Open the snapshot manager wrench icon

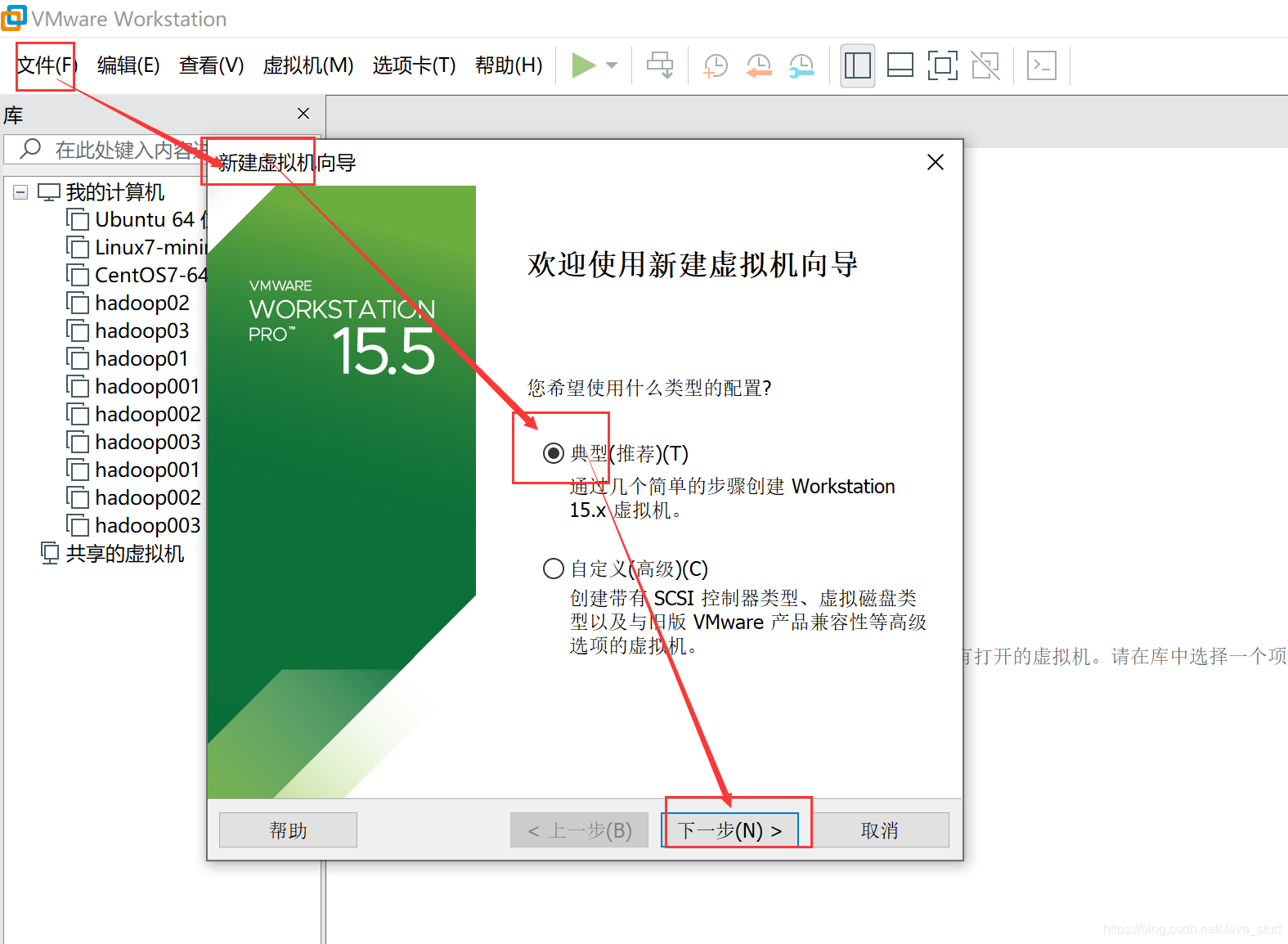(801, 65)
